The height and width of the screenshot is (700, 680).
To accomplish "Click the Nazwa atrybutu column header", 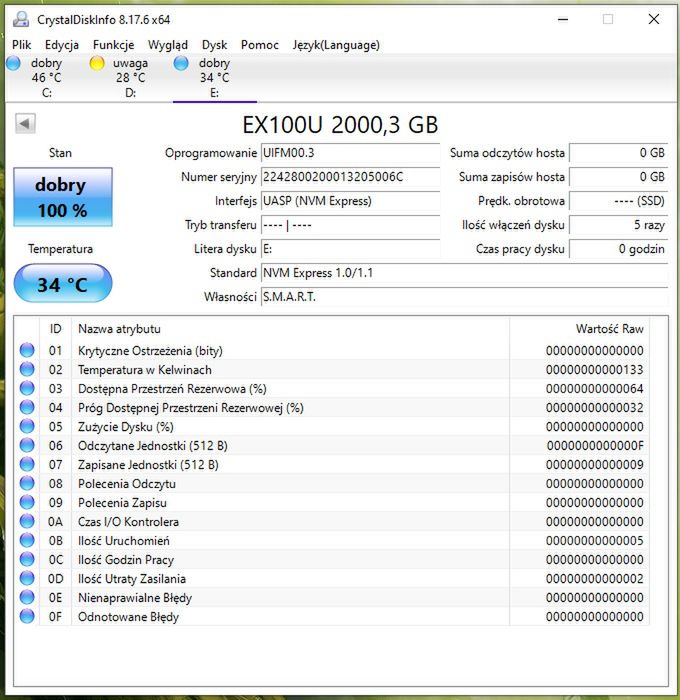I will point(290,329).
